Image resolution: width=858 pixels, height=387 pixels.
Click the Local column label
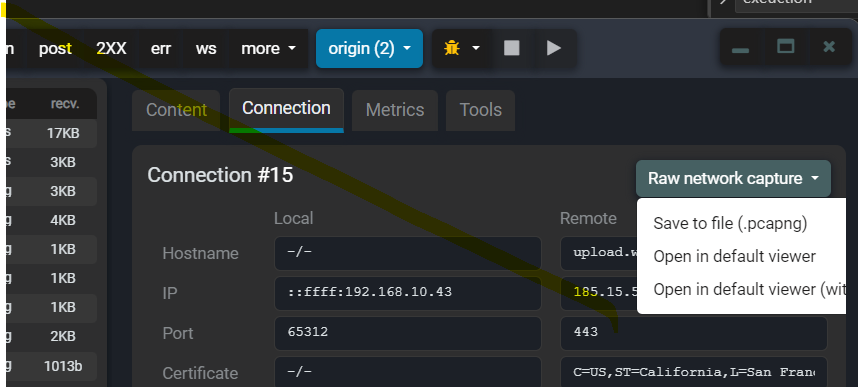coord(293,218)
